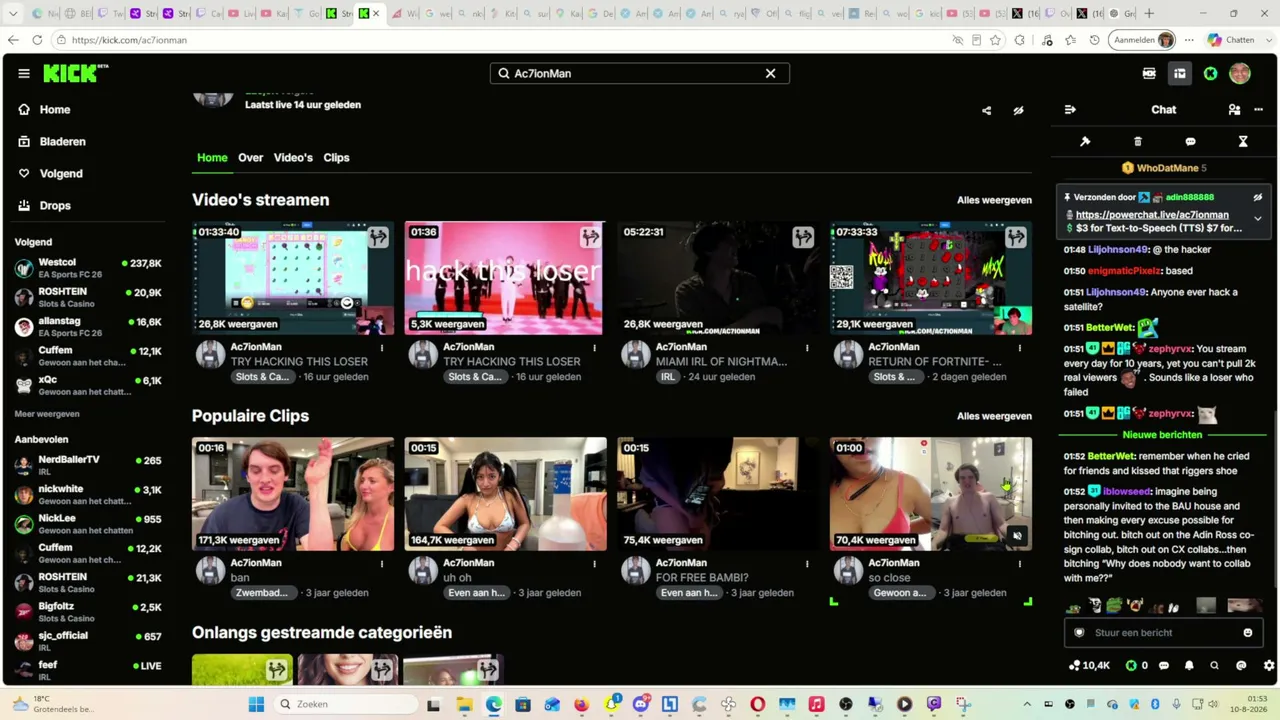
Task: Click the browser address bar URL
Action: (x=129, y=40)
